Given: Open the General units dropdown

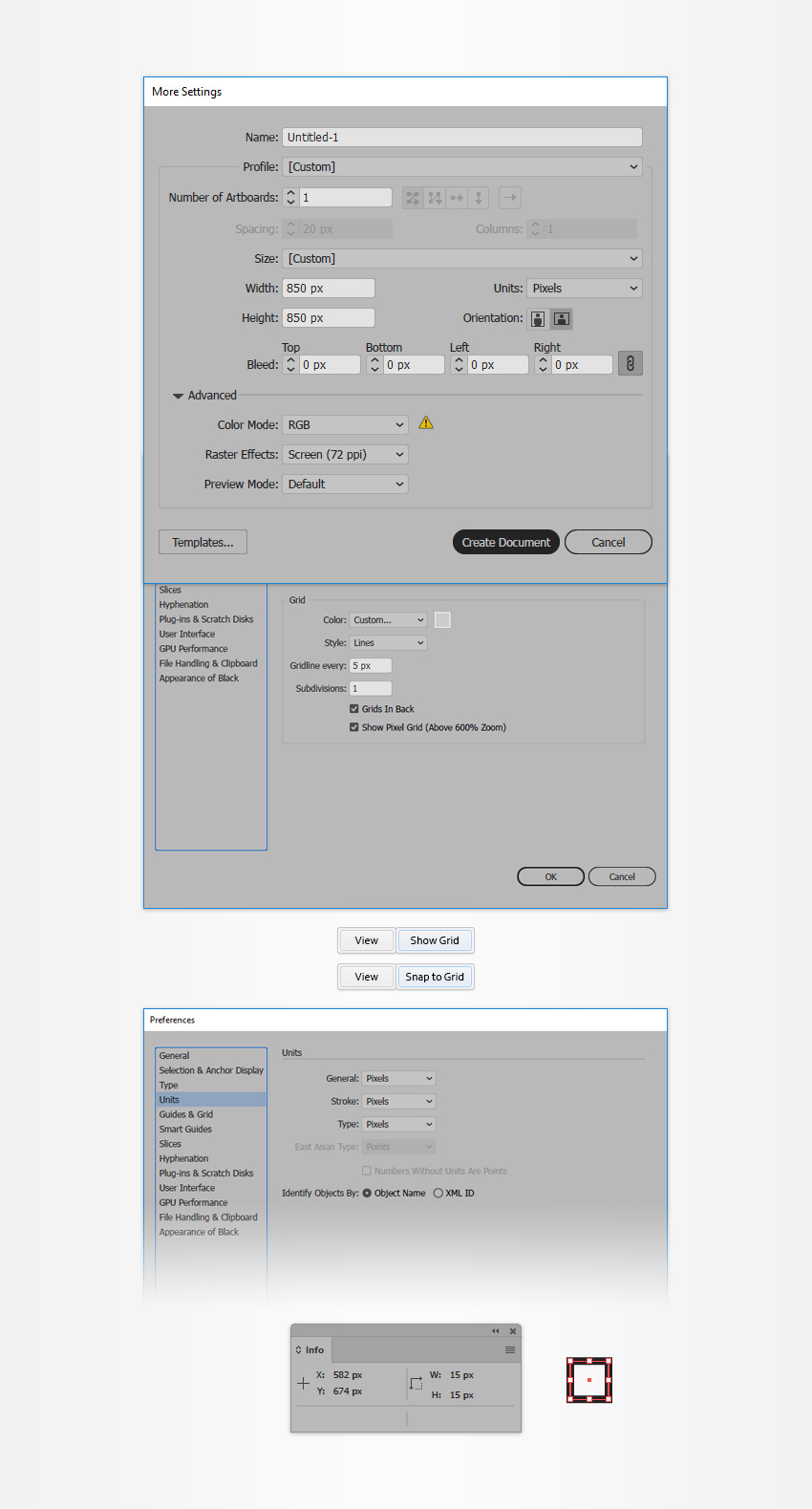Looking at the screenshot, I should point(399,1078).
